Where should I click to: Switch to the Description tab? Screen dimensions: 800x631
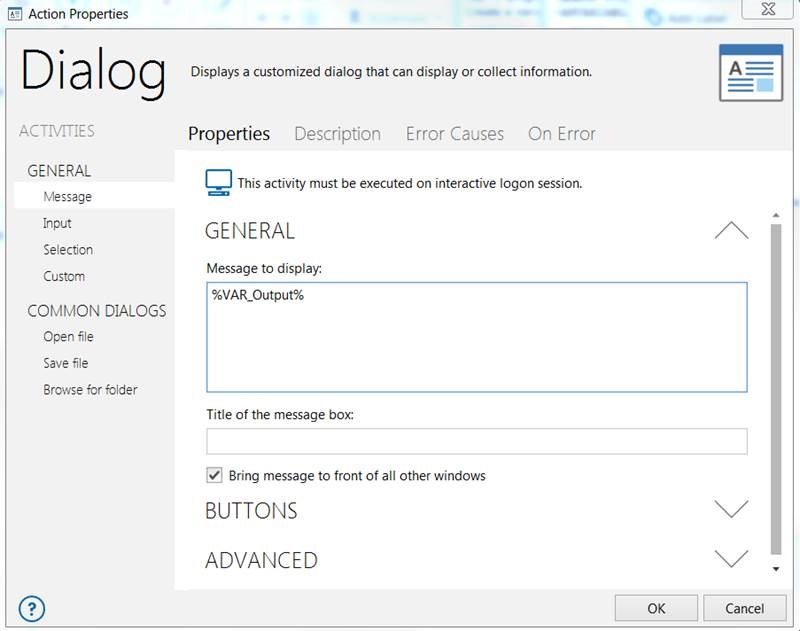[337, 134]
